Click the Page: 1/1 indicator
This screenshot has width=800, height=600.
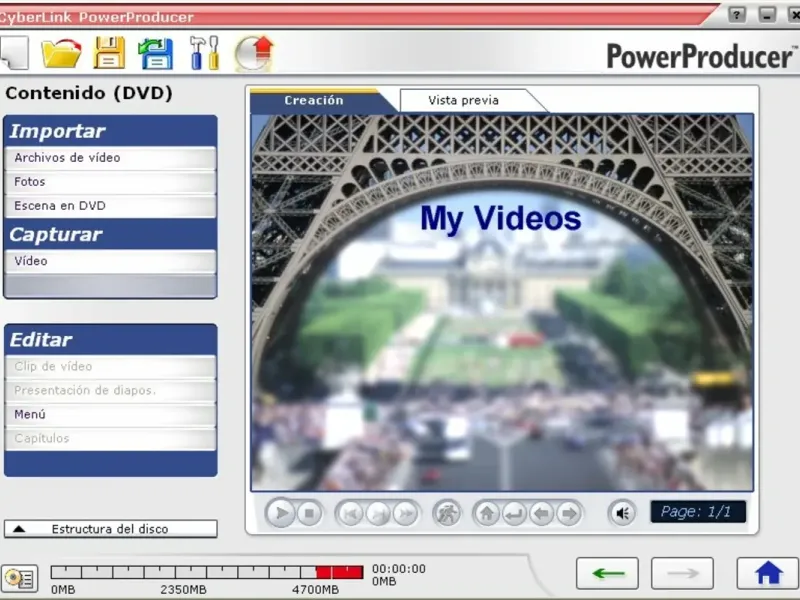tap(698, 512)
